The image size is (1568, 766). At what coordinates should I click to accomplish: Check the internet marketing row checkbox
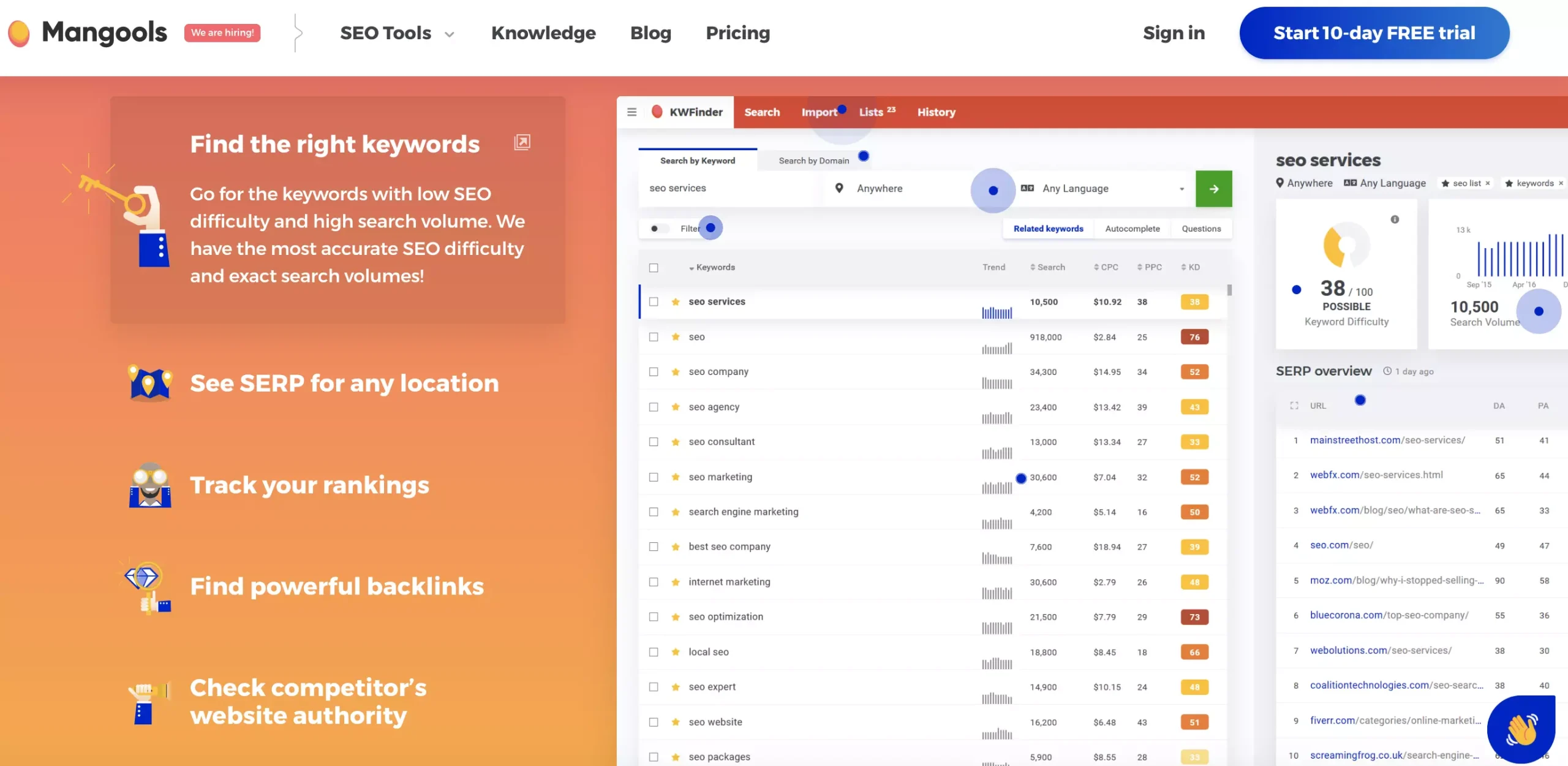(x=654, y=582)
